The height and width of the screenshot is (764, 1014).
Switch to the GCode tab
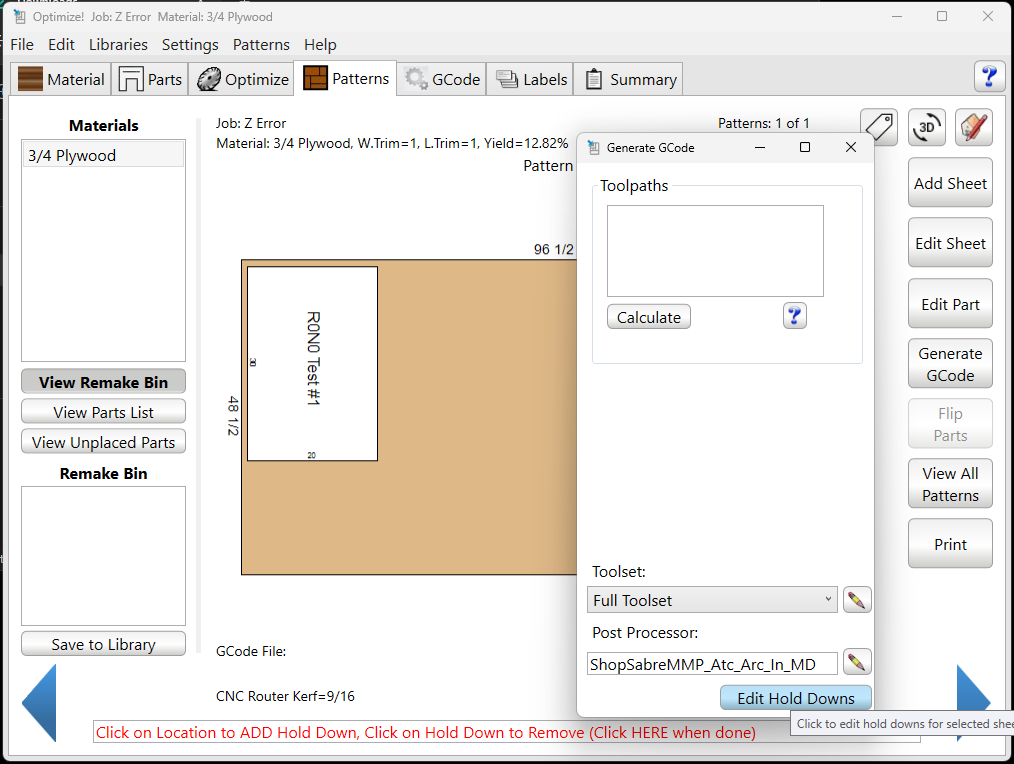tap(442, 80)
